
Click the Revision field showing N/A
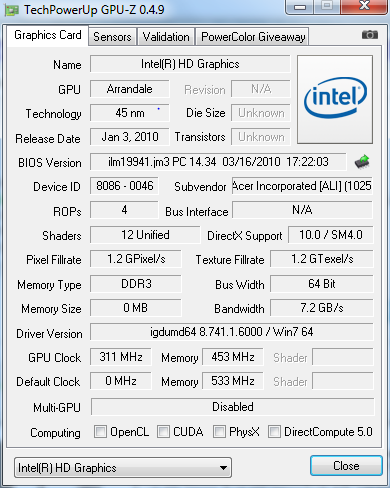261,89
